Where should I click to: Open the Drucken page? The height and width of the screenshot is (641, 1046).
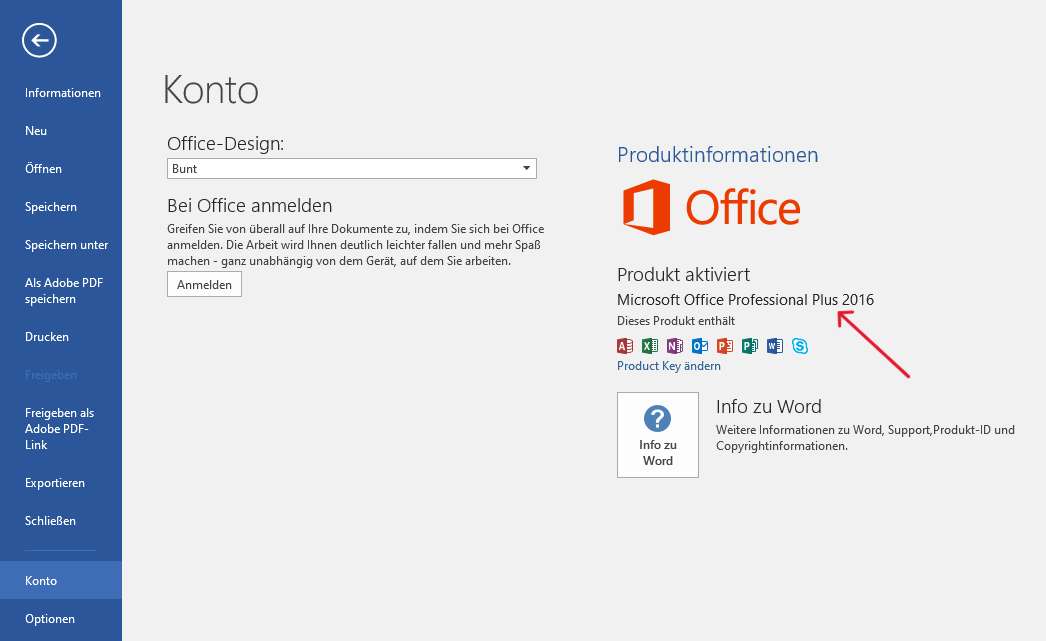[x=47, y=337]
